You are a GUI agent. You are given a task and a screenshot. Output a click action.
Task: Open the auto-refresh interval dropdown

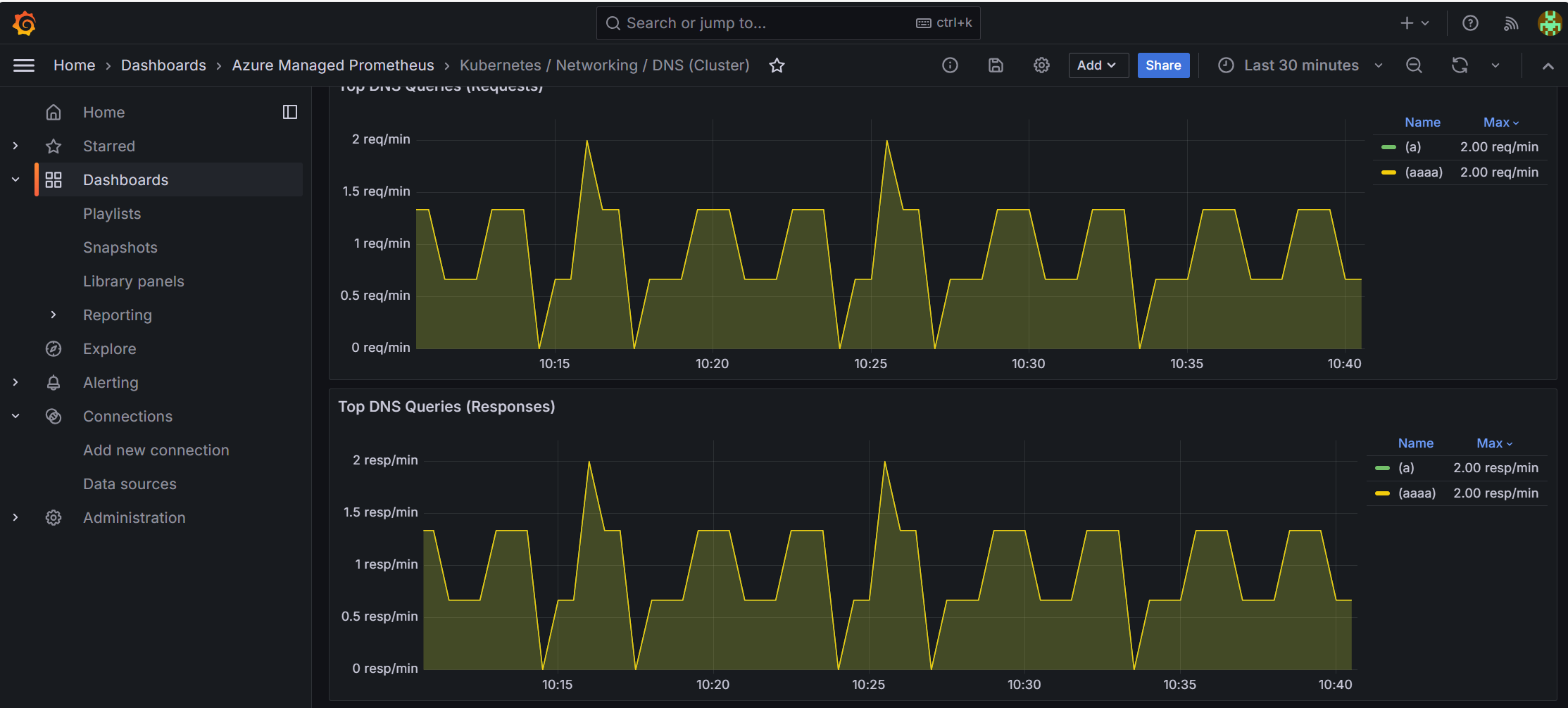click(1495, 65)
